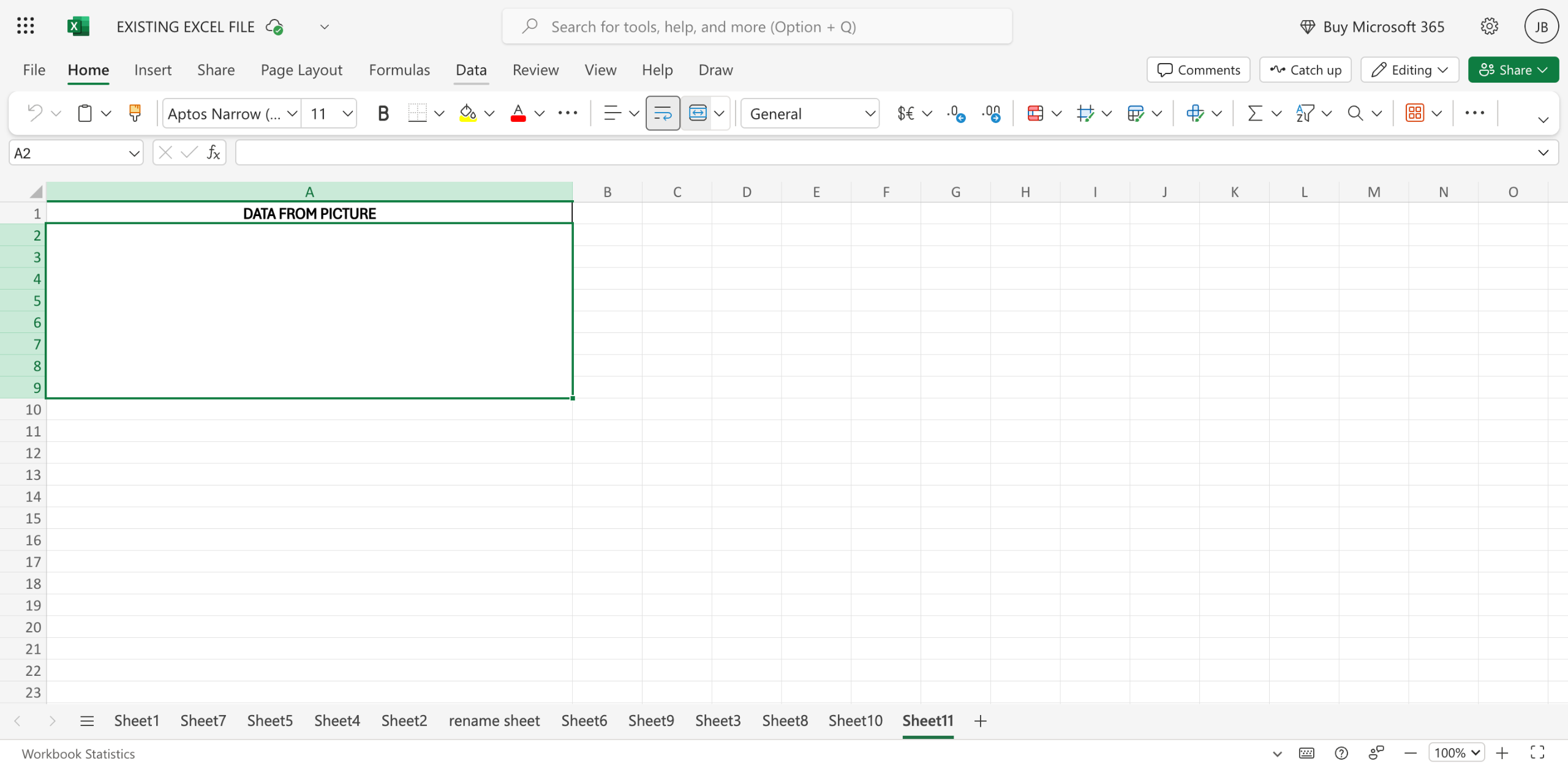Switch to Sheet1 tab

pos(137,721)
